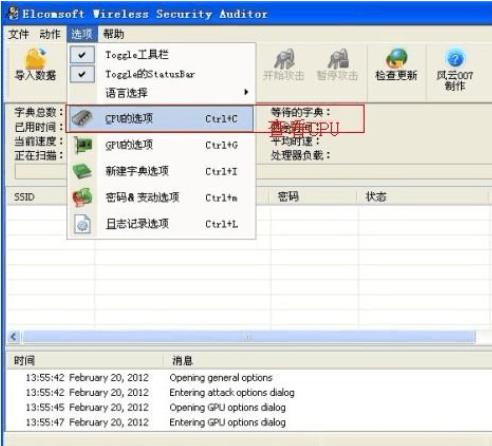Select 日志记录选项 menu entry

[x=161, y=224]
